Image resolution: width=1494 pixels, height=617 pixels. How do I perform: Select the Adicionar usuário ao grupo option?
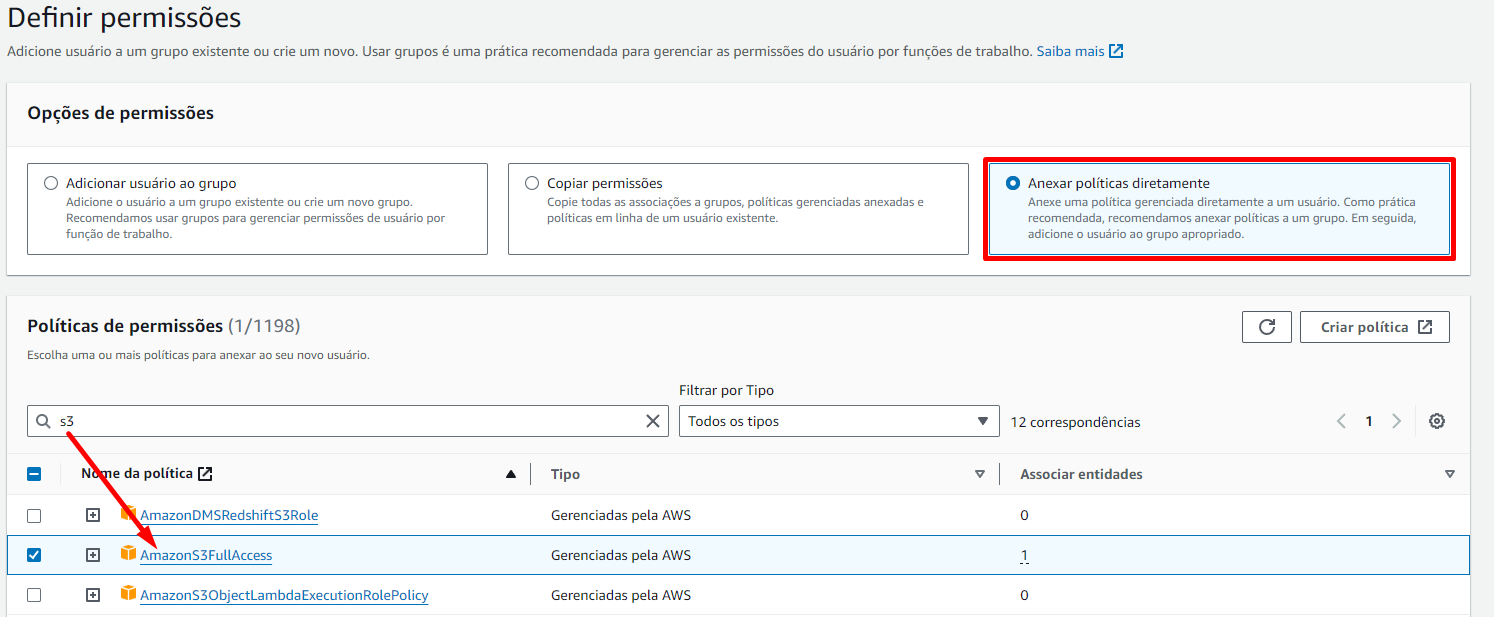tap(51, 184)
